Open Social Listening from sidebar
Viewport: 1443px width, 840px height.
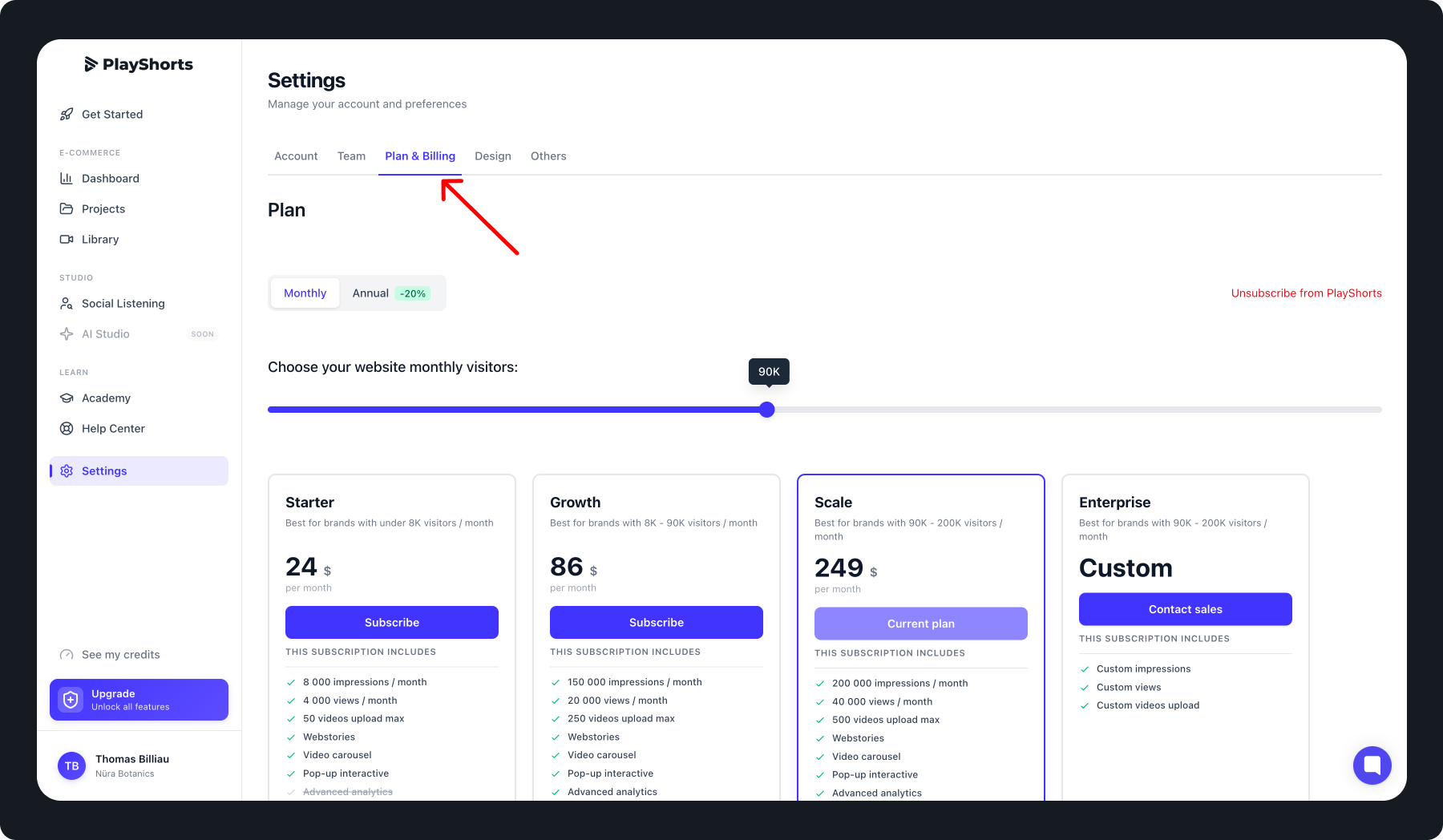click(x=139, y=304)
